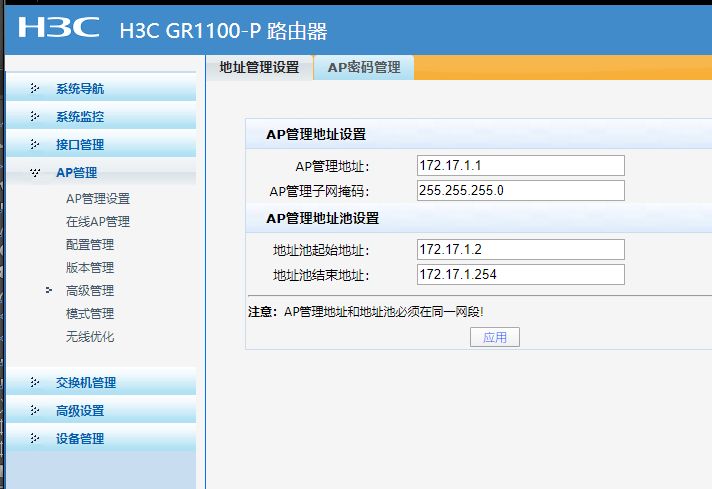The width and height of the screenshot is (712, 489).
Task: Expand the 设备管理 menu arrow
Action: pos(35,438)
